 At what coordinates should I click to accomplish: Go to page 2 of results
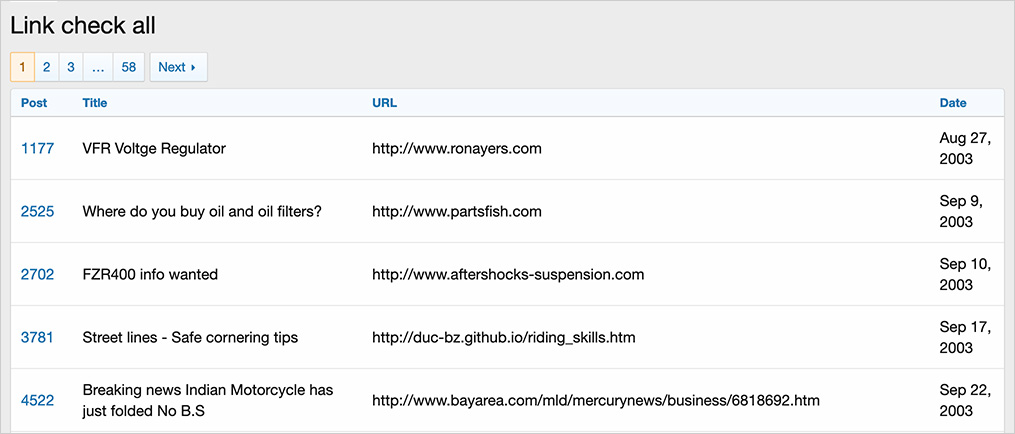pyautogui.click(x=47, y=67)
